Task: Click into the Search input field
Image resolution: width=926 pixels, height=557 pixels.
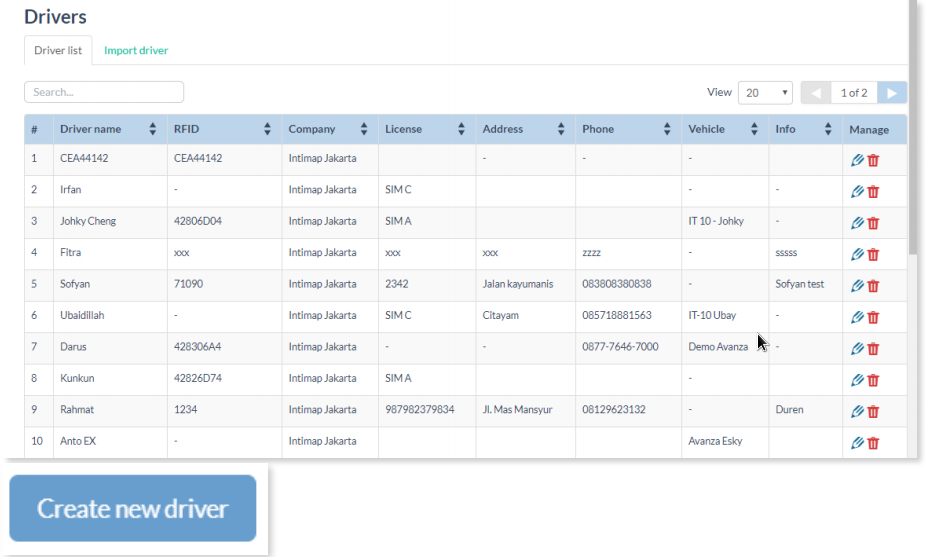Action: coord(104,92)
